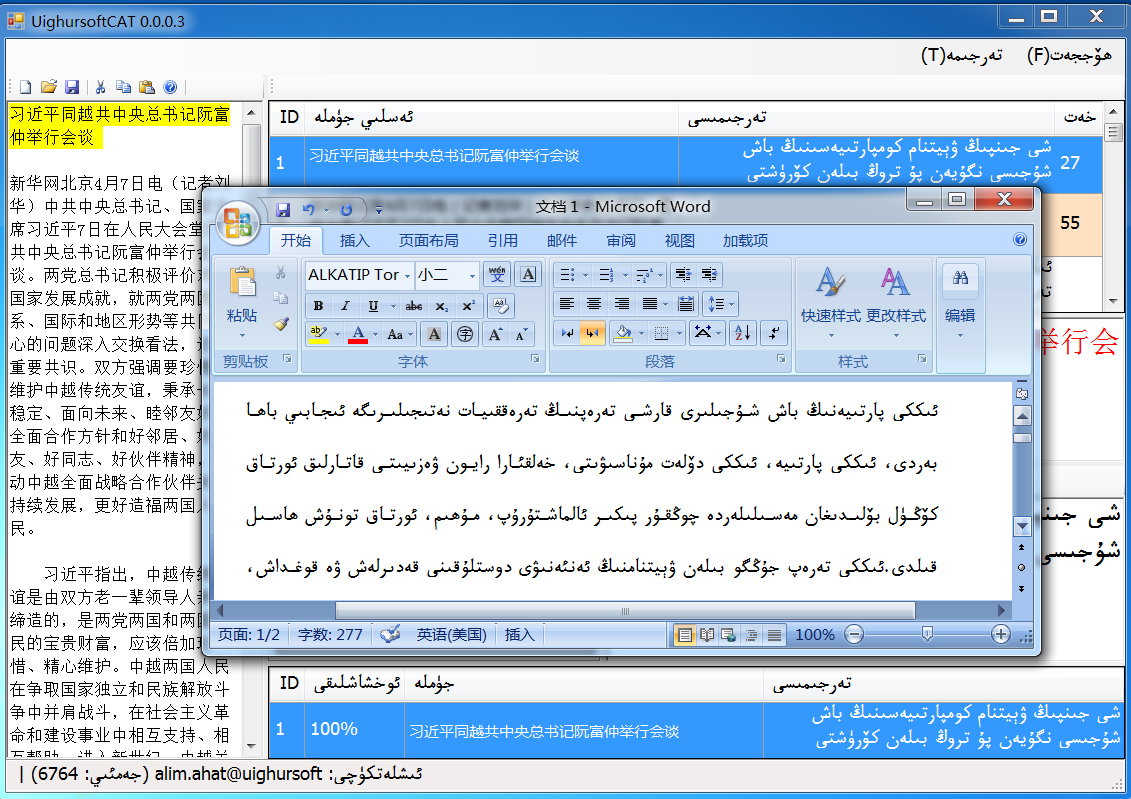Click the Shrink Font icon
This screenshot has height=799, width=1131.
point(522,334)
